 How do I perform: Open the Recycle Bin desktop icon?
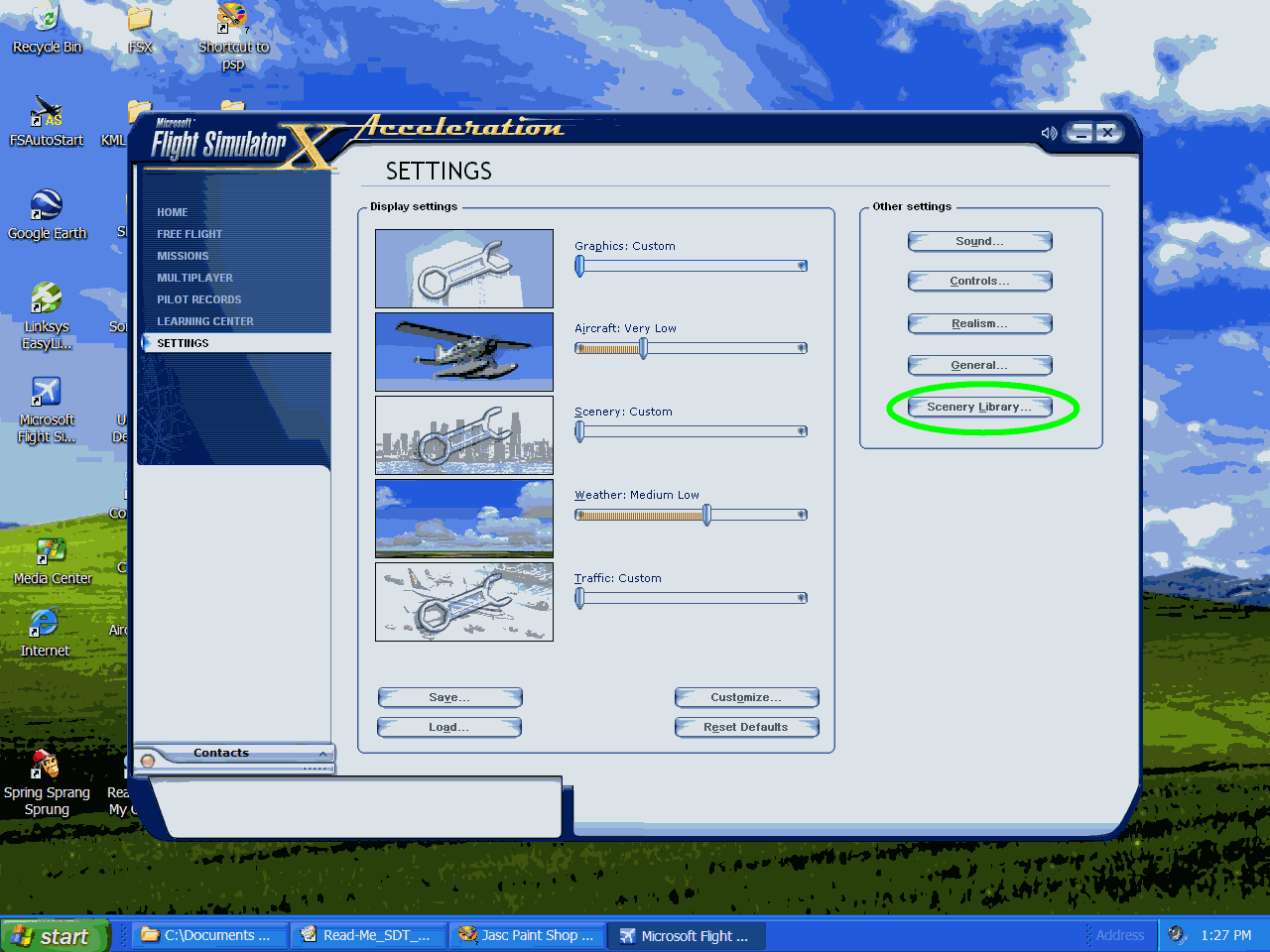click(46, 24)
